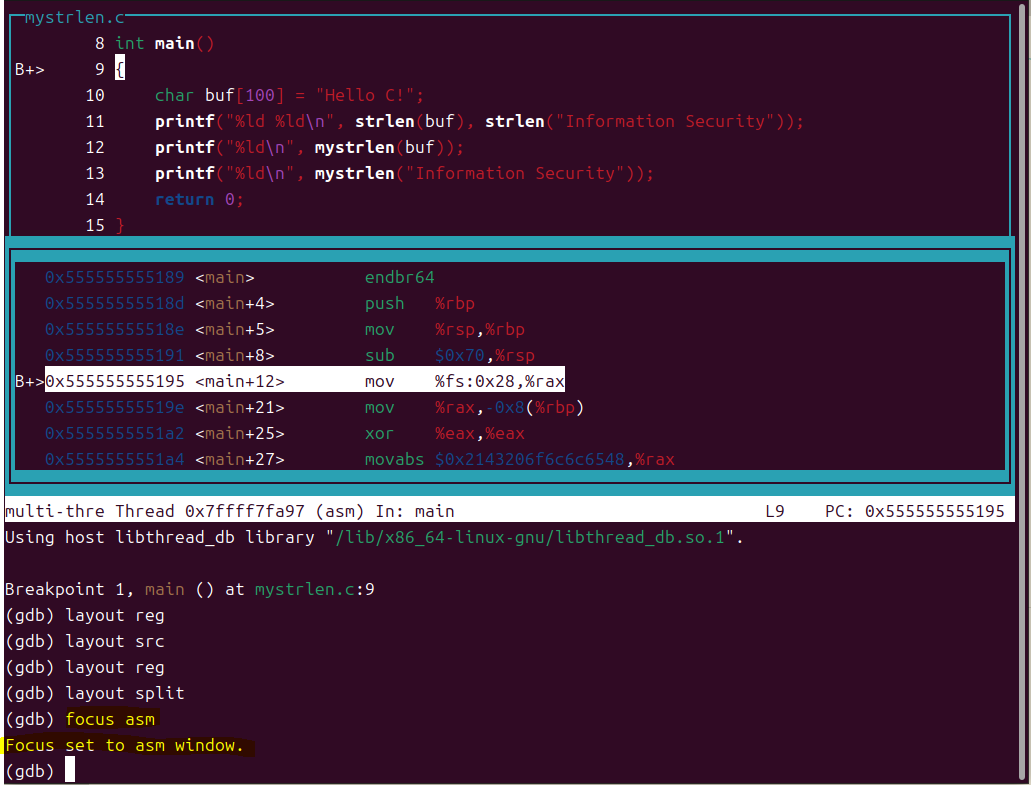Click address 0x555555555189 in the asm window

[x=114, y=277]
